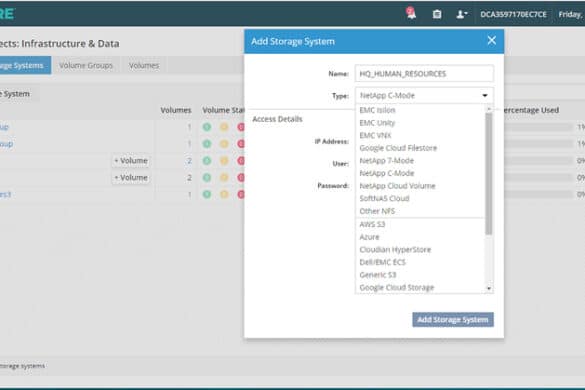
Task: Switch to the Volumes tab
Action: click(x=144, y=65)
